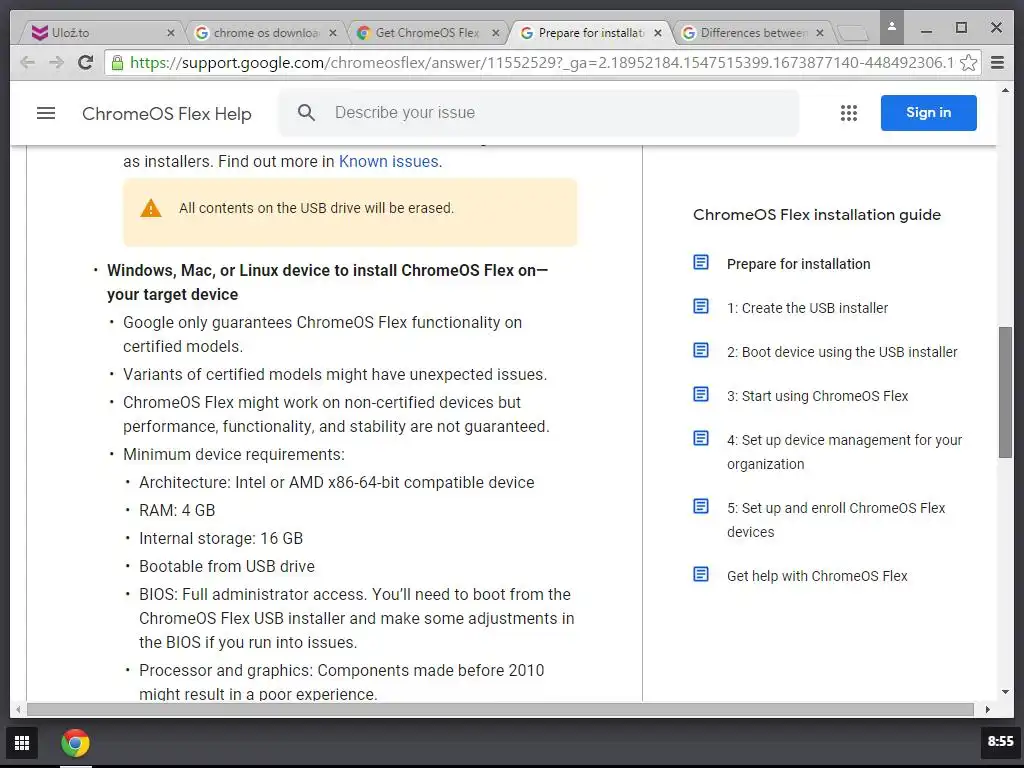Switch to the Differences between tab
This screenshot has height=768, width=1024.
(x=753, y=33)
